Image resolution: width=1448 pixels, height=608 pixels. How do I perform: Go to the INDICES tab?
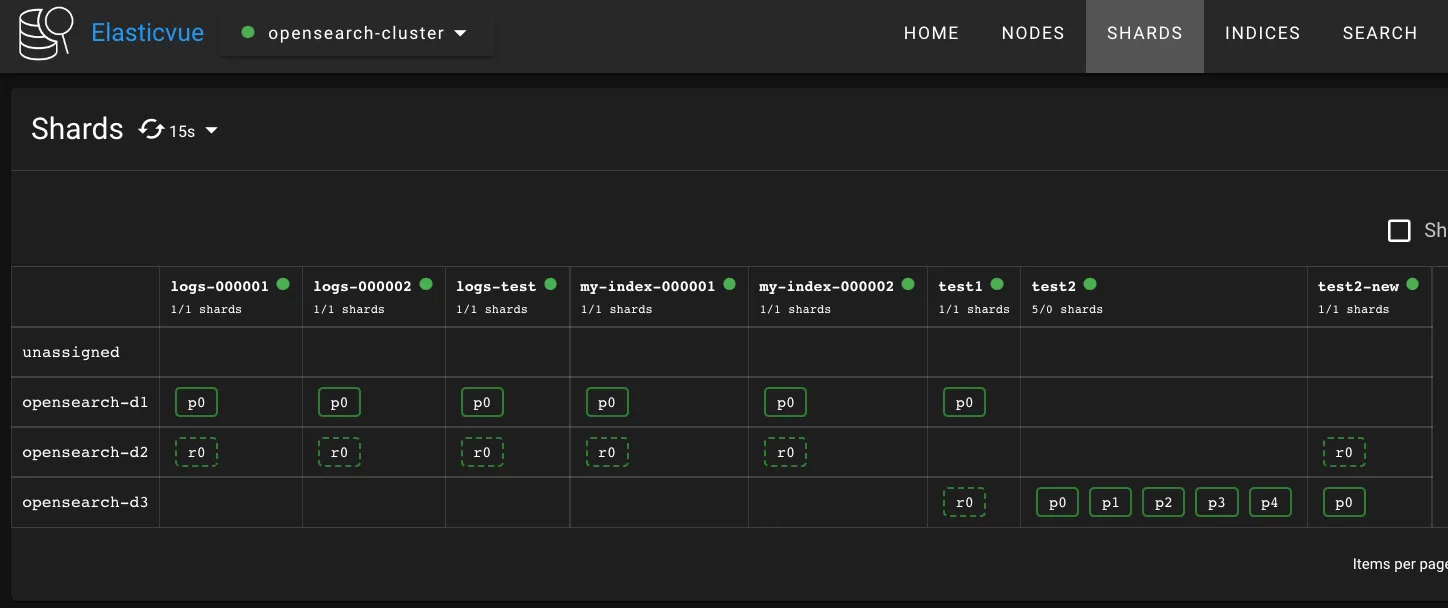click(x=1262, y=33)
